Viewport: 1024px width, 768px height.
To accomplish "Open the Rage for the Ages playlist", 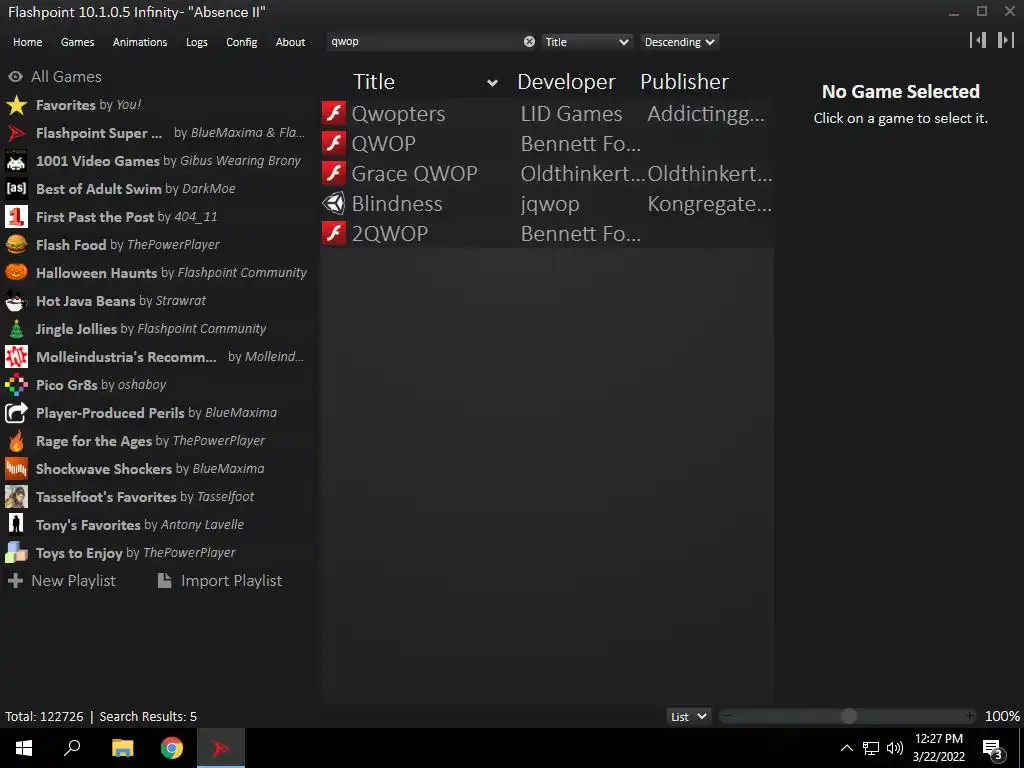I will (x=155, y=441).
